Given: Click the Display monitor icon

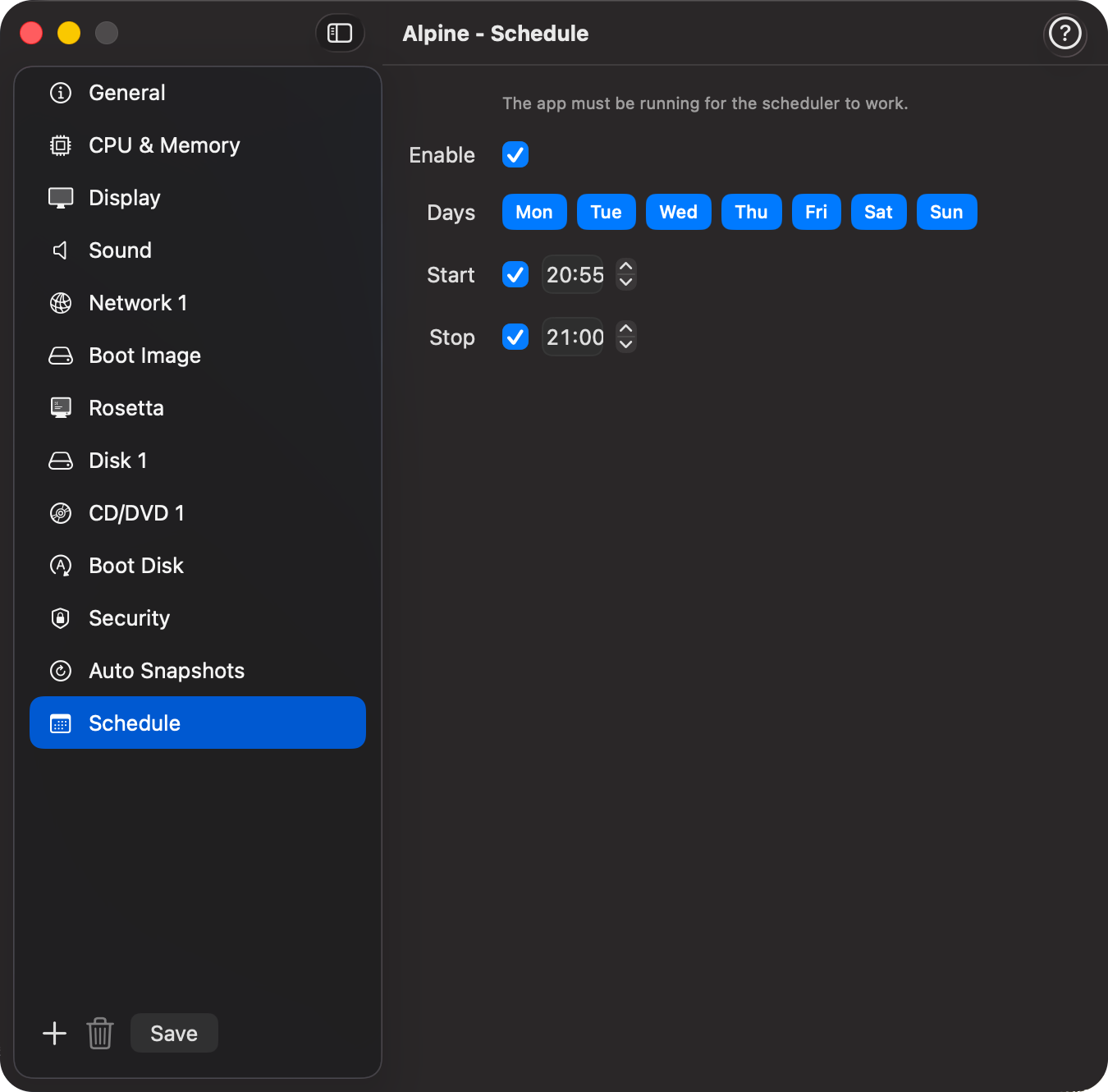Looking at the screenshot, I should (x=60, y=197).
